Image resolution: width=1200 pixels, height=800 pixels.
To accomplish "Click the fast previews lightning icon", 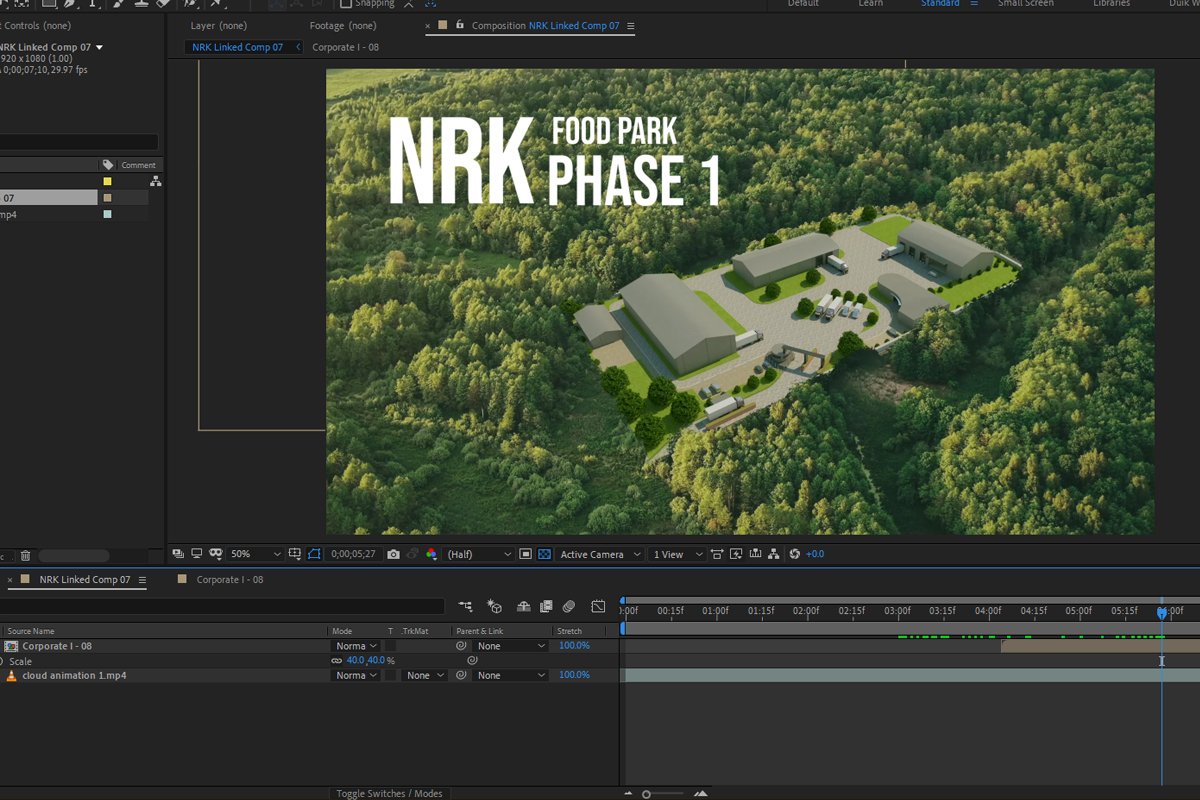I will coord(736,554).
